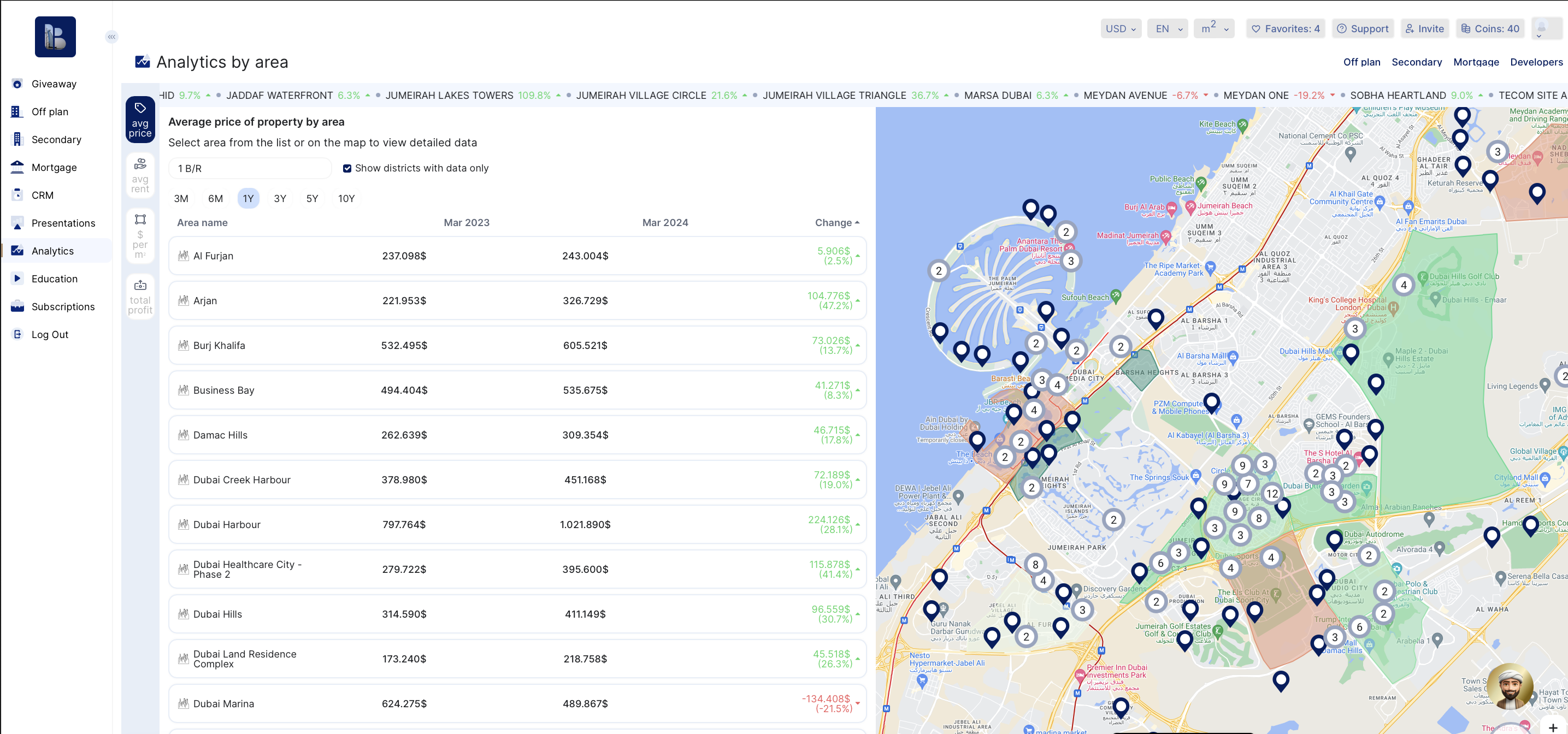This screenshot has height=734, width=1568.
Task: Open Presentations in the sidebar
Action: coord(63,223)
